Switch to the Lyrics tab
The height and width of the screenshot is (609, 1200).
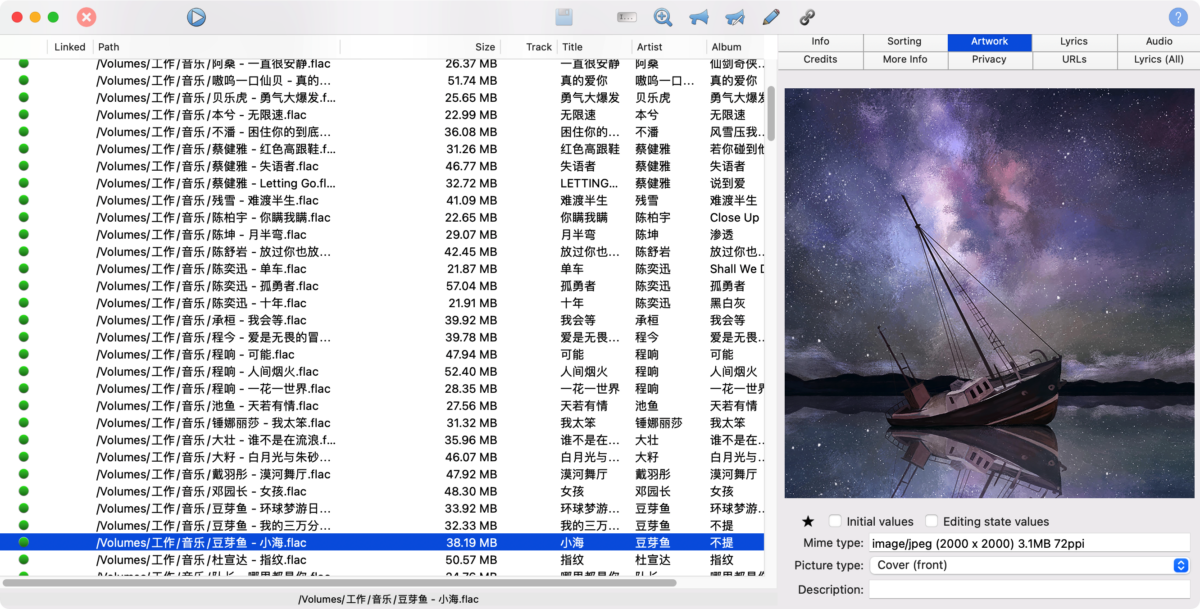click(1074, 42)
